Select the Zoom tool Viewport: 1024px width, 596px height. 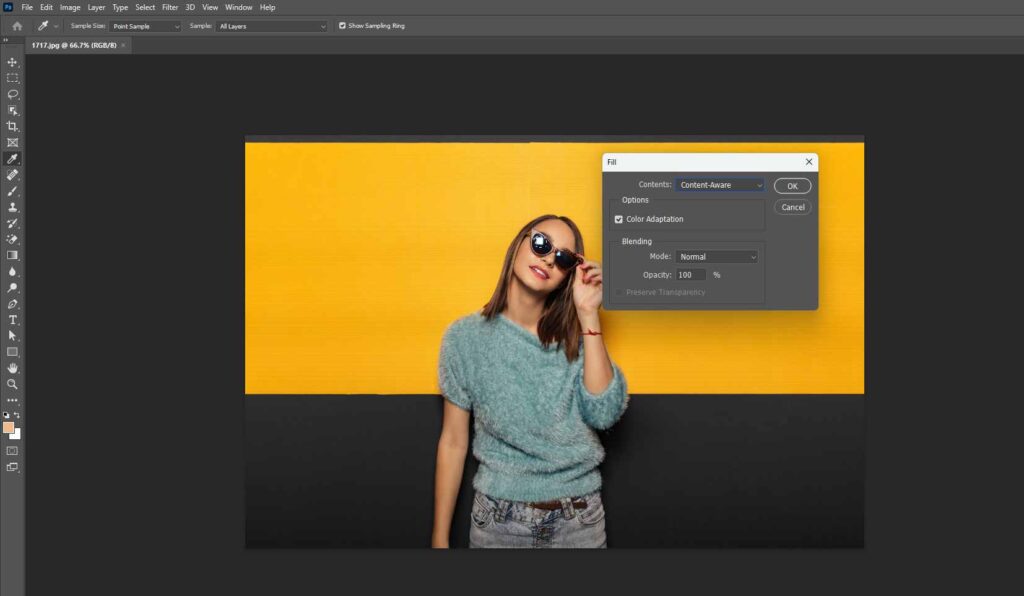(12, 384)
